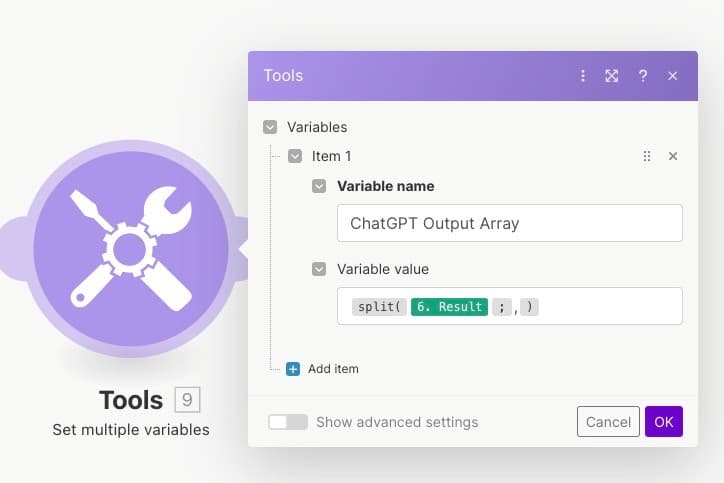Enable Show advanced settings toggle
724x483 pixels.
point(288,422)
